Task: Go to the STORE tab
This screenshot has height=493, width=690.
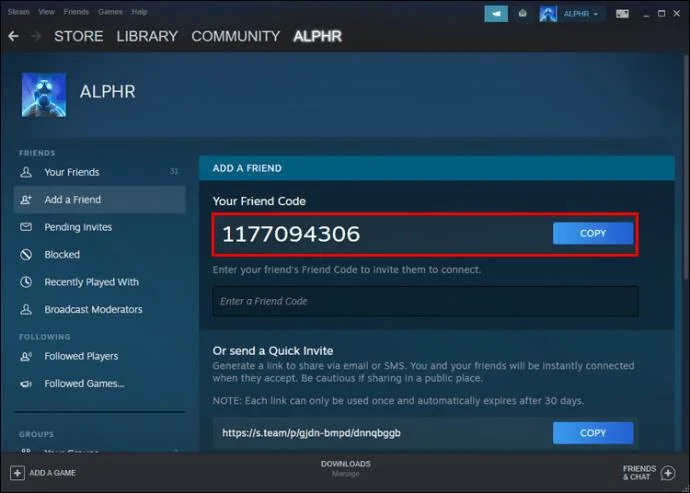Action: point(79,36)
